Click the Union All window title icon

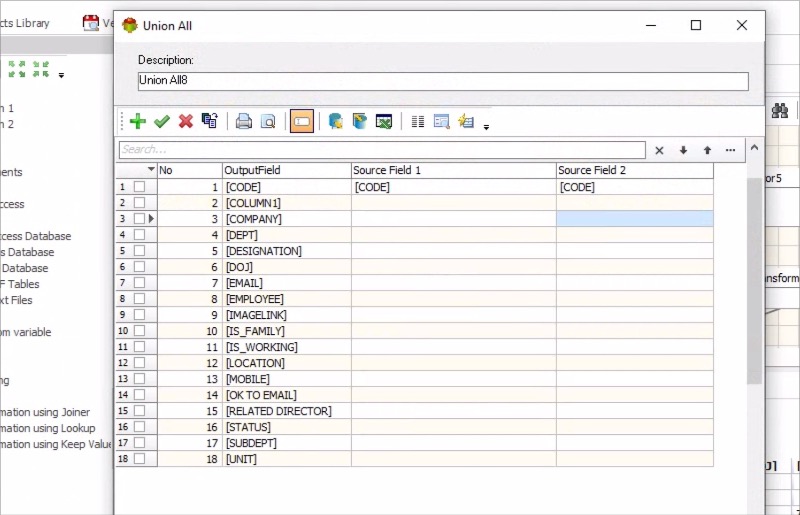pyautogui.click(x=130, y=25)
